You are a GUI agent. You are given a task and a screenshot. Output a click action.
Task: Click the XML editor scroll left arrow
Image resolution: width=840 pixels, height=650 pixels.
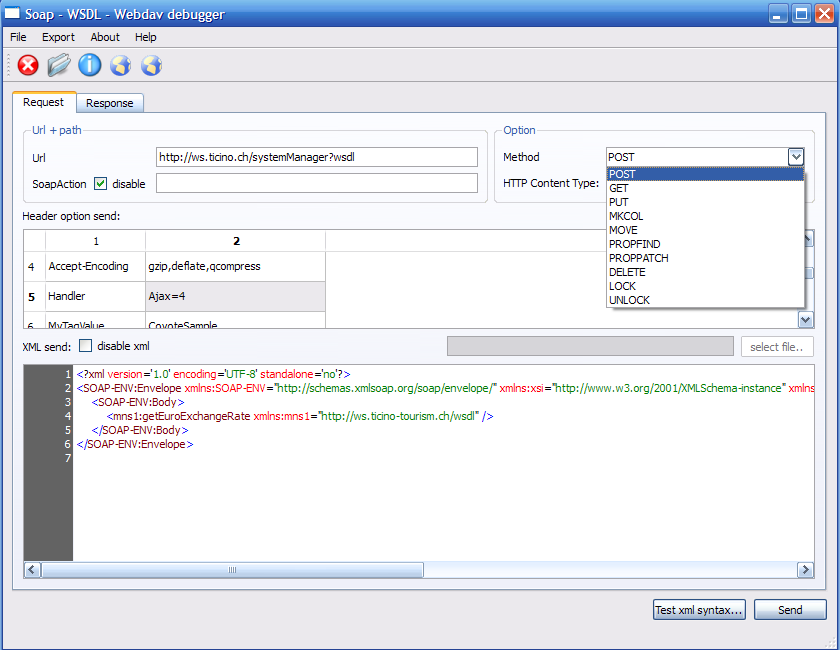(32, 570)
